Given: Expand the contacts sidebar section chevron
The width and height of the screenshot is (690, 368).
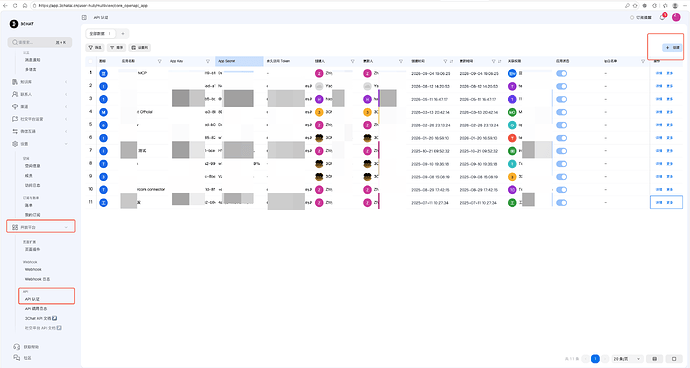Looking at the screenshot, I should pyautogui.click(x=66, y=94).
